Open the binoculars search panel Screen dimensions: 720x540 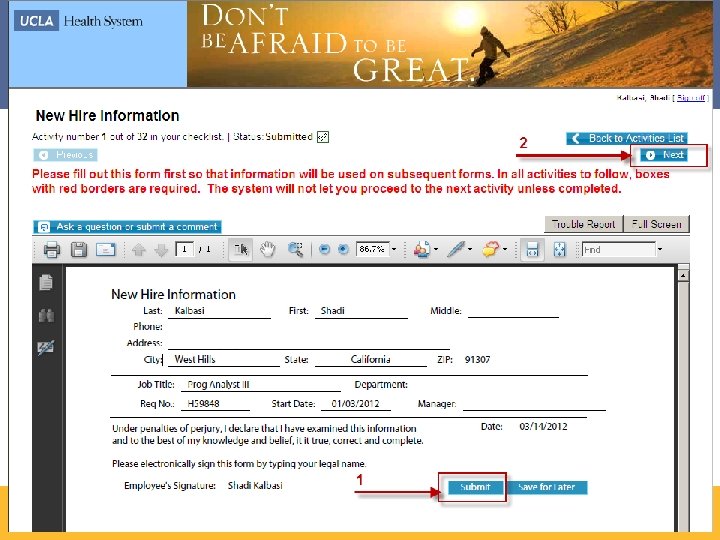[x=46, y=315]
